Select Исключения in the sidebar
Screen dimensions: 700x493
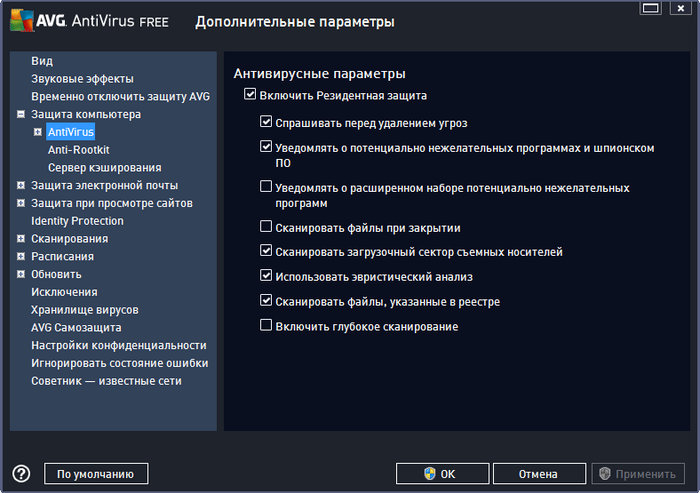pos(64,292)
